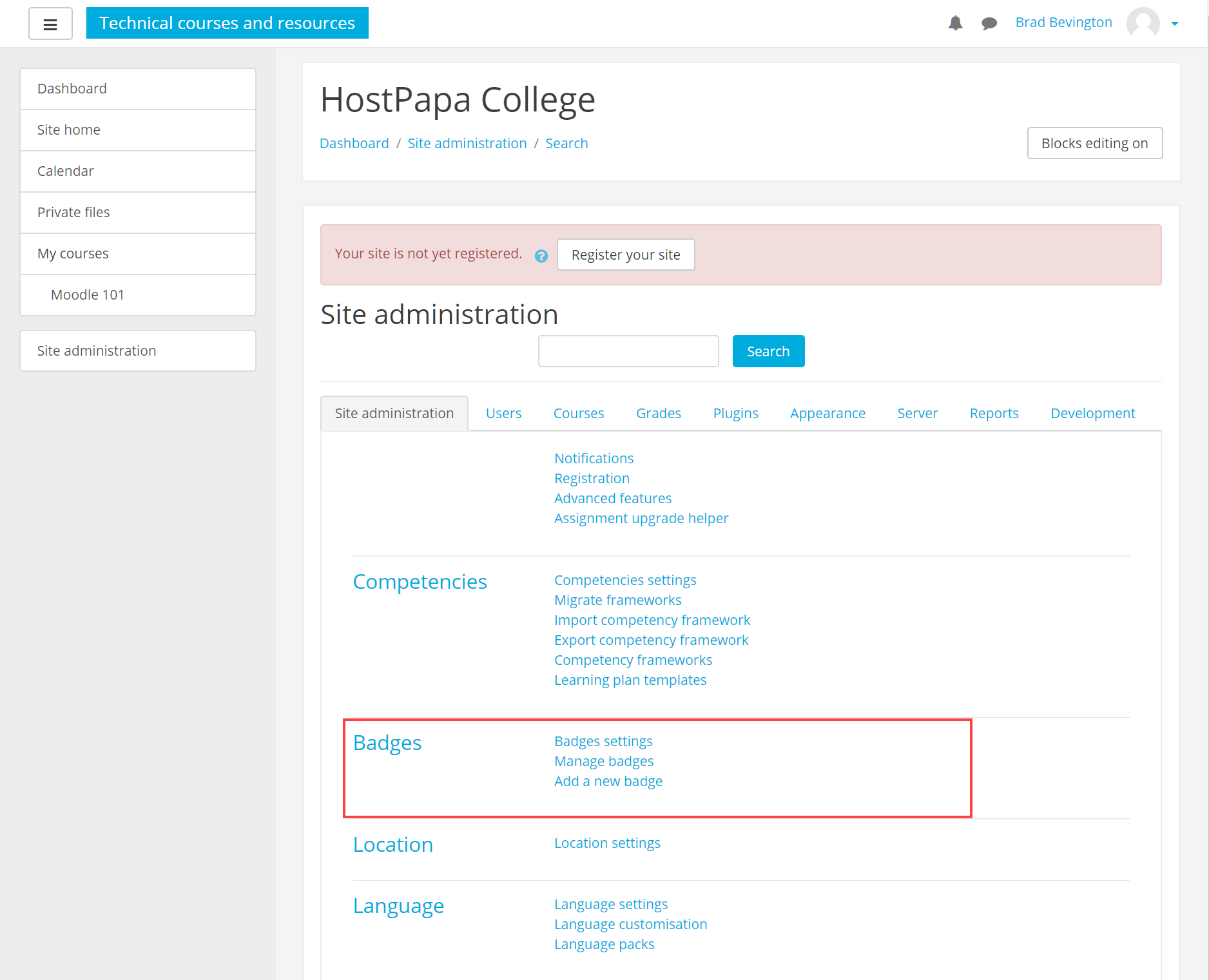Click Add a new badge
1209x980 pixels.
608,782
